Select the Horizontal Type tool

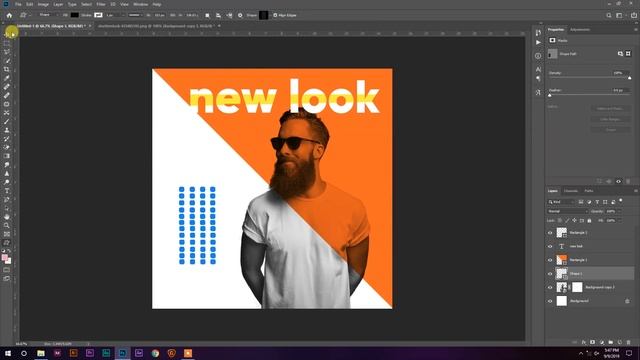click(x=7, y=191)
